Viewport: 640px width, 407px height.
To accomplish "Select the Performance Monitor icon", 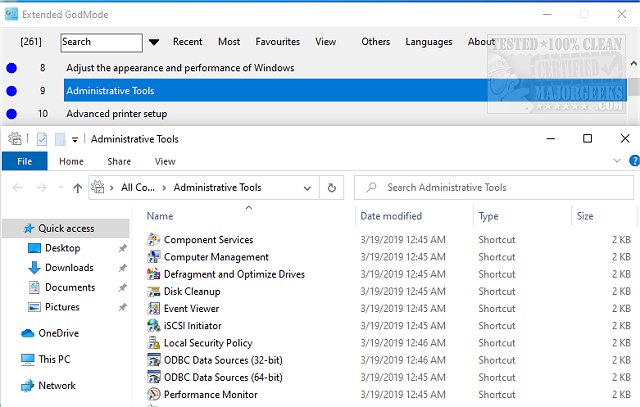I will [x=154, y=395].
